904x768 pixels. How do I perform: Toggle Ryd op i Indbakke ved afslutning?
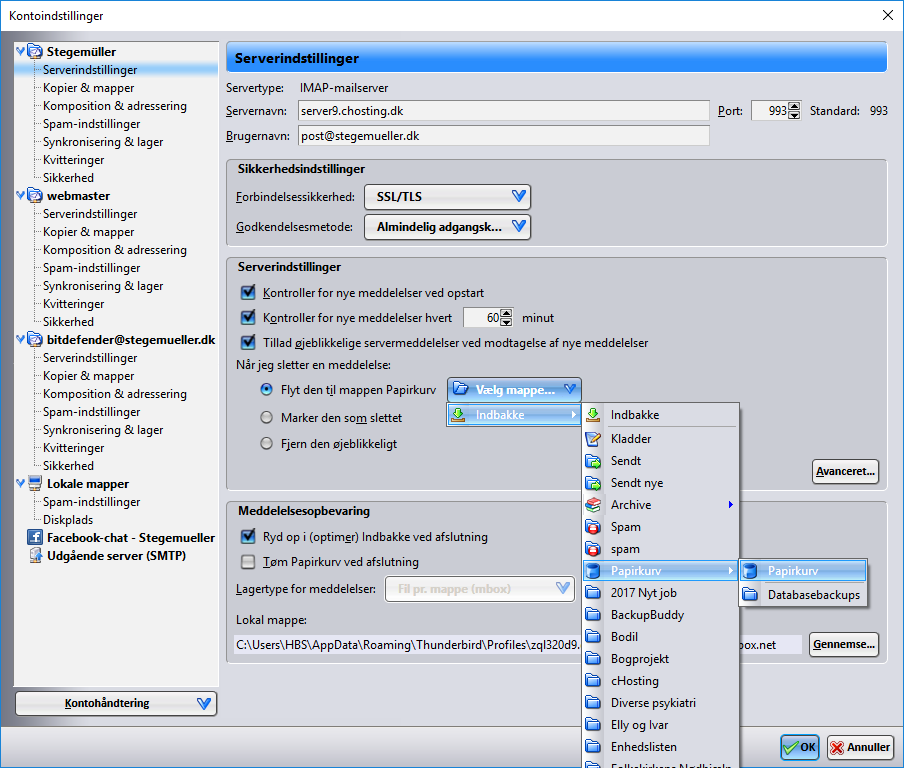pos(248,536)
